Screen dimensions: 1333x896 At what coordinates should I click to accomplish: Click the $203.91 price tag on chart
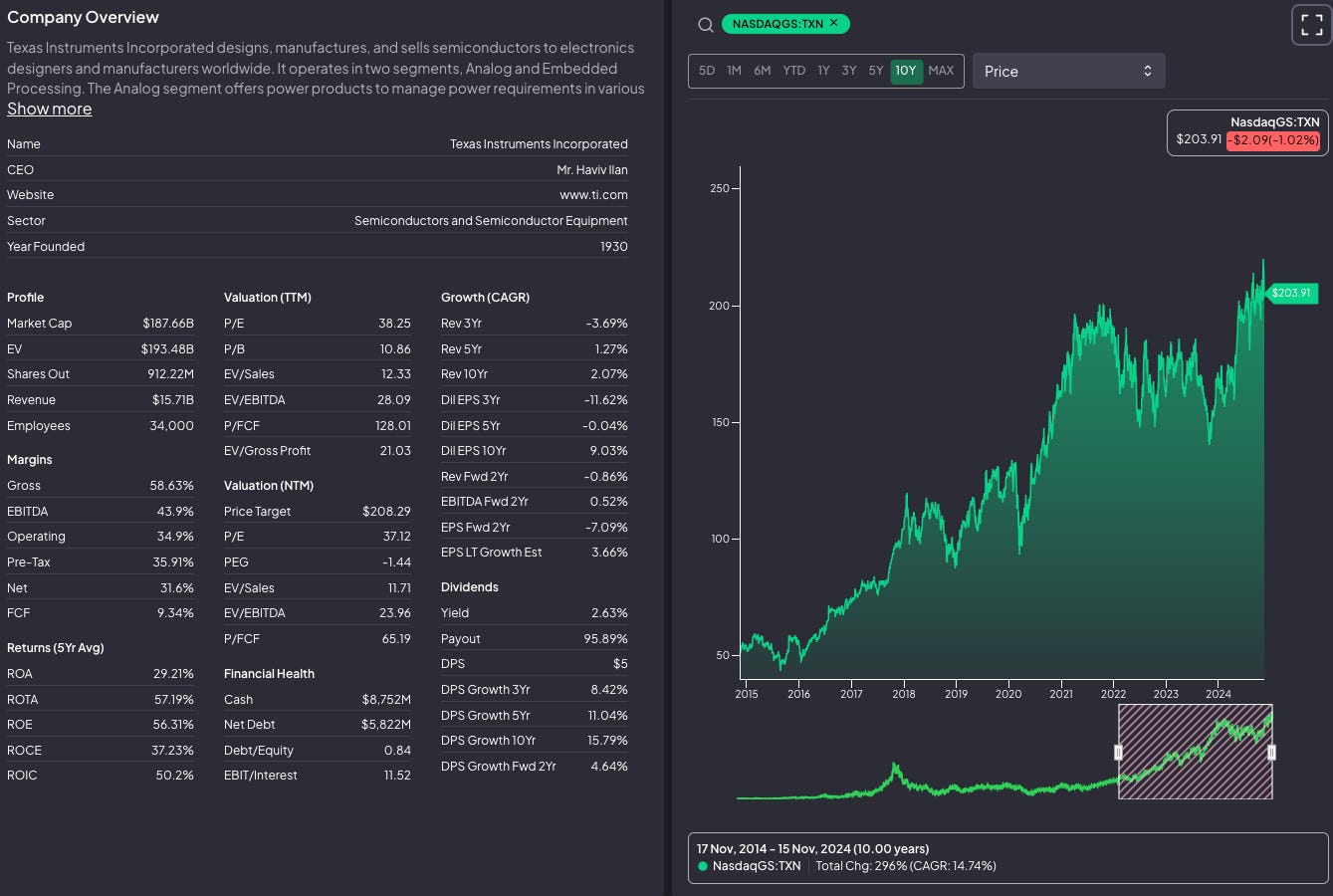[1291, 293]
